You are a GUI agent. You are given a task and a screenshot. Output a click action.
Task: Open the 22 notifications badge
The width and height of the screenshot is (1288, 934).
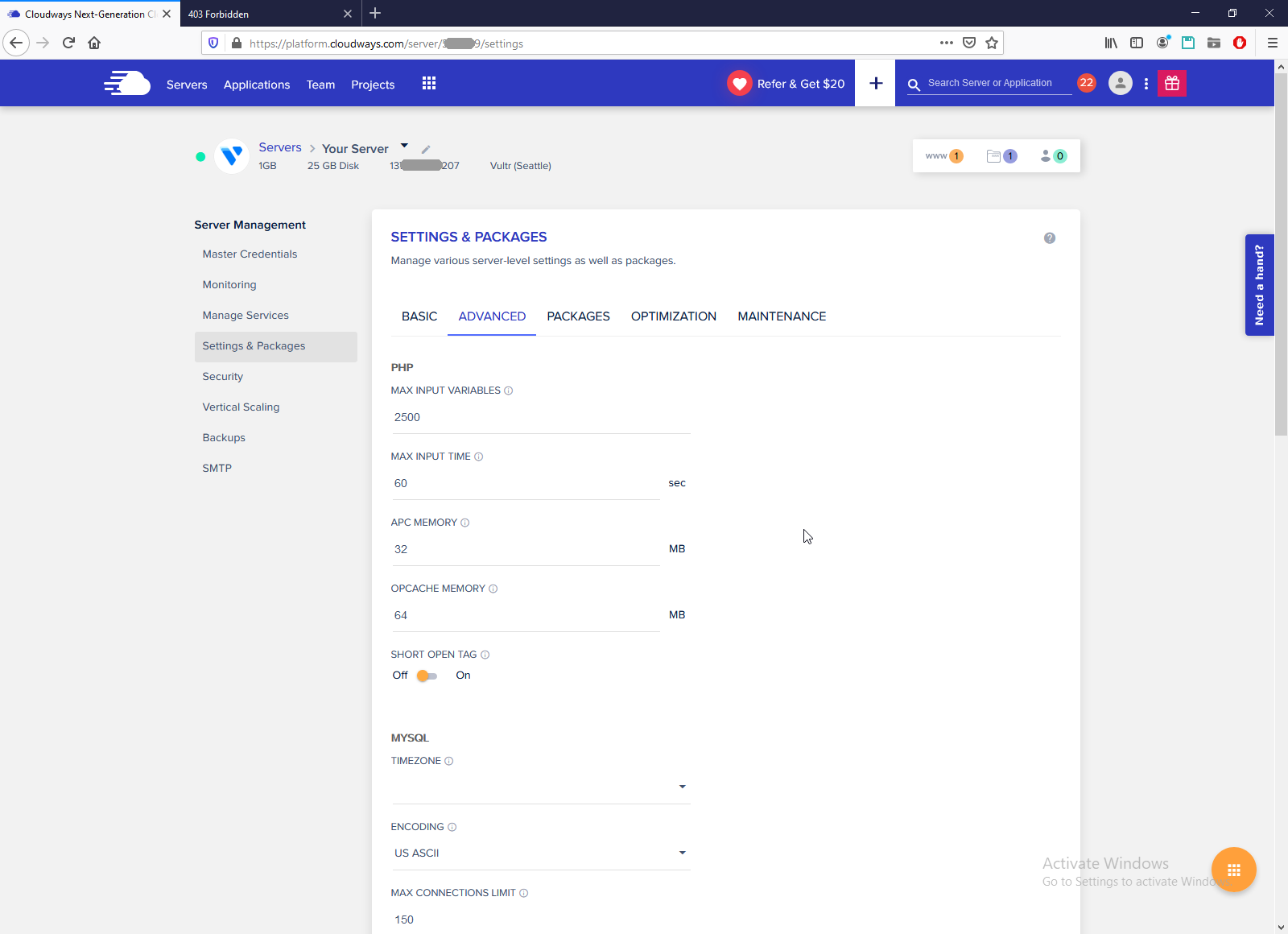pos(1087,83)
